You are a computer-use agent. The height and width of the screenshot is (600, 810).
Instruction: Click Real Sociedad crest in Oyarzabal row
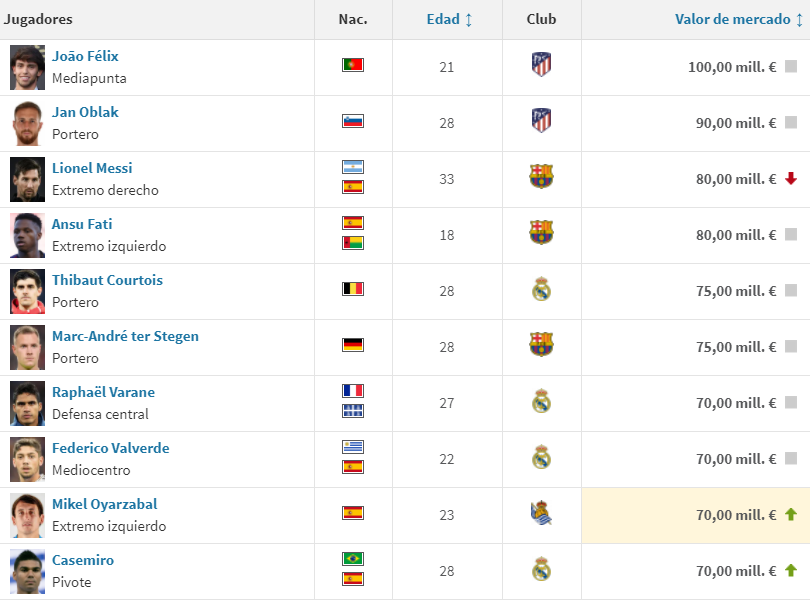pos(541,514)
